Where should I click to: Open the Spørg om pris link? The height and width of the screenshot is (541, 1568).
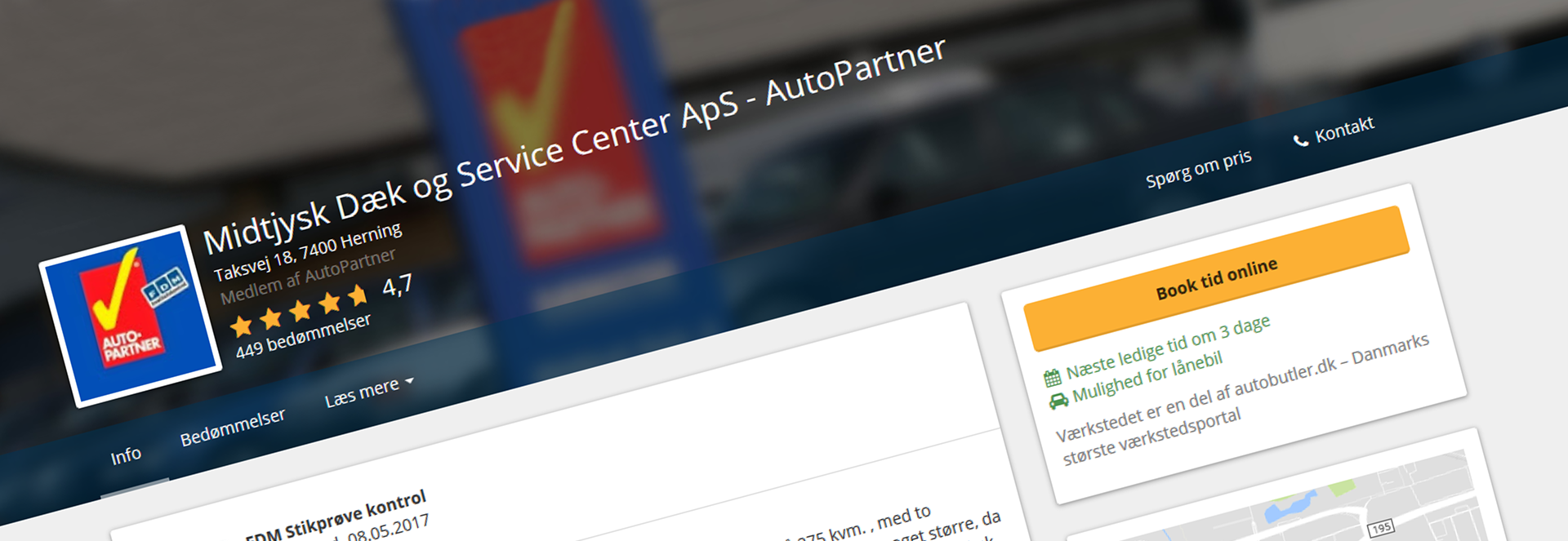point(1199,169)
